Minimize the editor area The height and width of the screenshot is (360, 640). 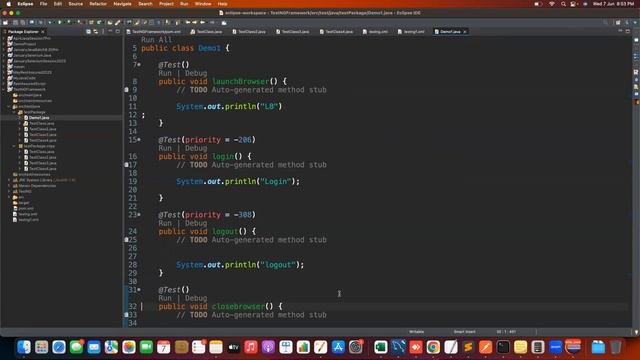(x=620, y=31)
